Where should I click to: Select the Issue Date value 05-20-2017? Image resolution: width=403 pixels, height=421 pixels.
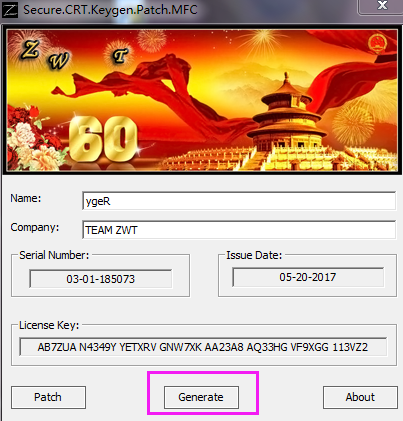308,277
